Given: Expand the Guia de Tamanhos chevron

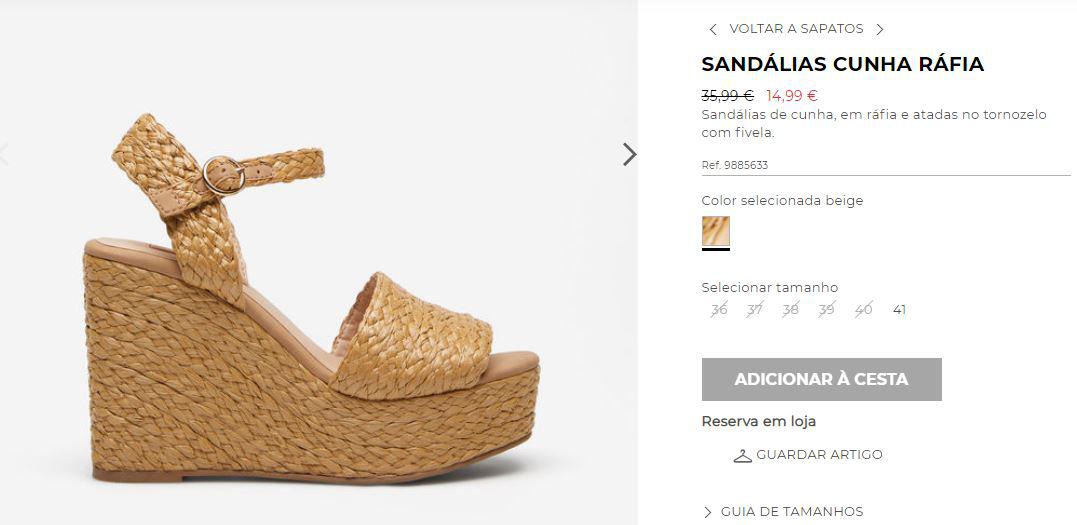Looking at the screenshot, I should click(707, 512).
